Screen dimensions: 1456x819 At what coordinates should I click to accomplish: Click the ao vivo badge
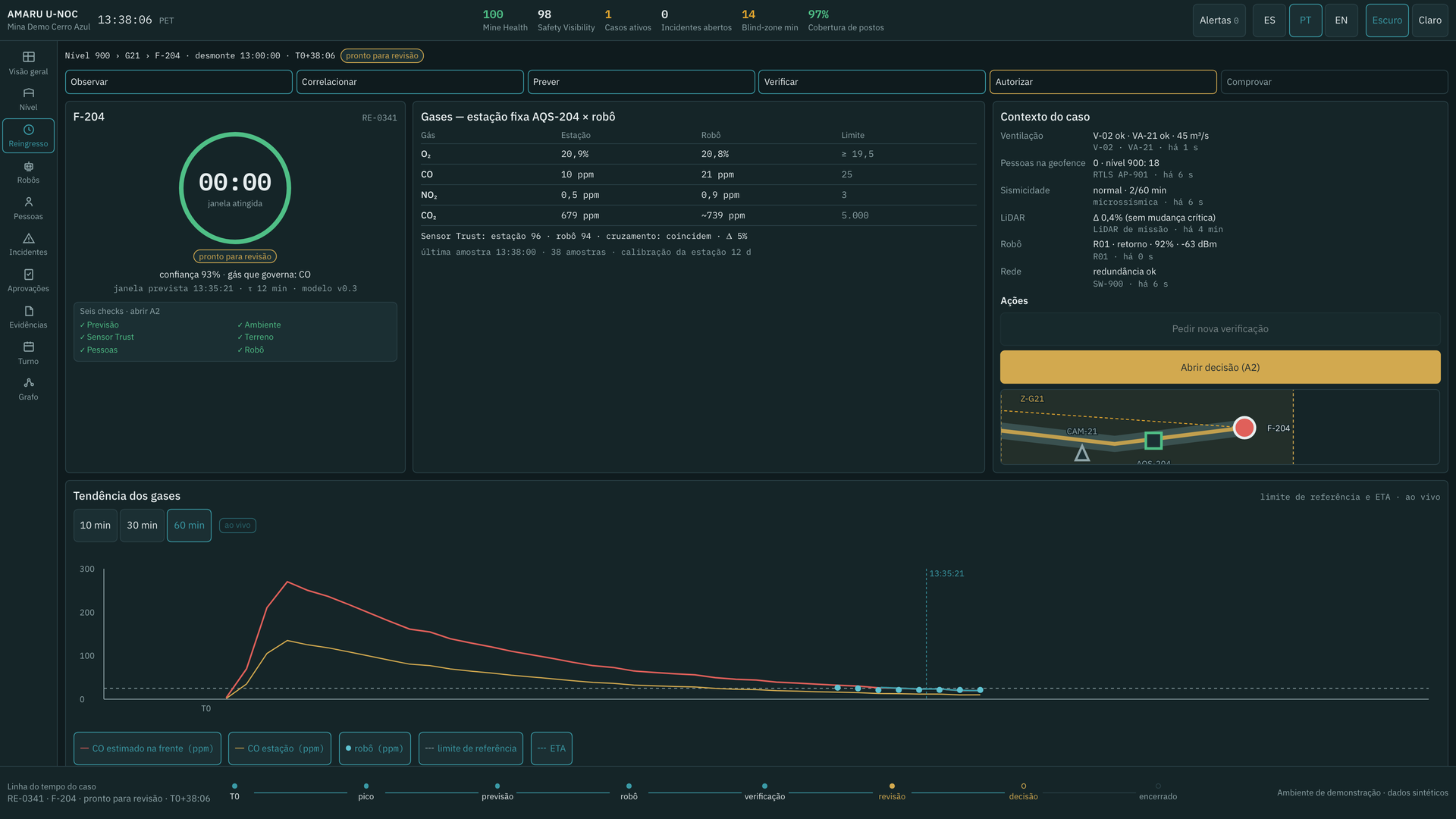coord(237,526)
